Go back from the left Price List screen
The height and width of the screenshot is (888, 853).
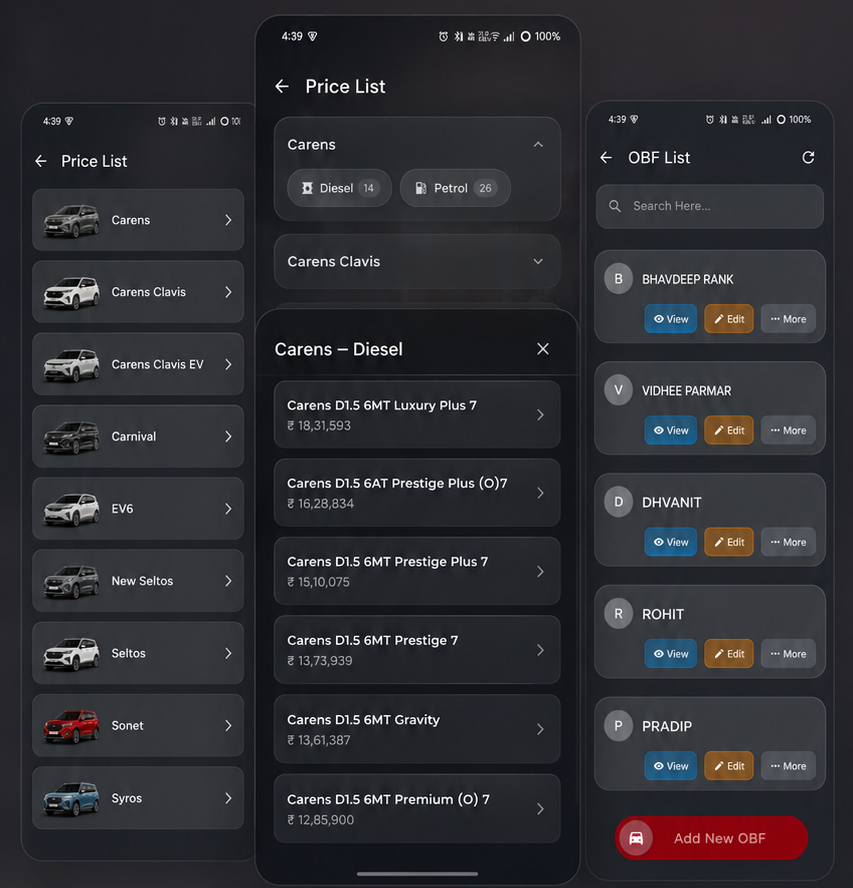(x=41, y=161)
